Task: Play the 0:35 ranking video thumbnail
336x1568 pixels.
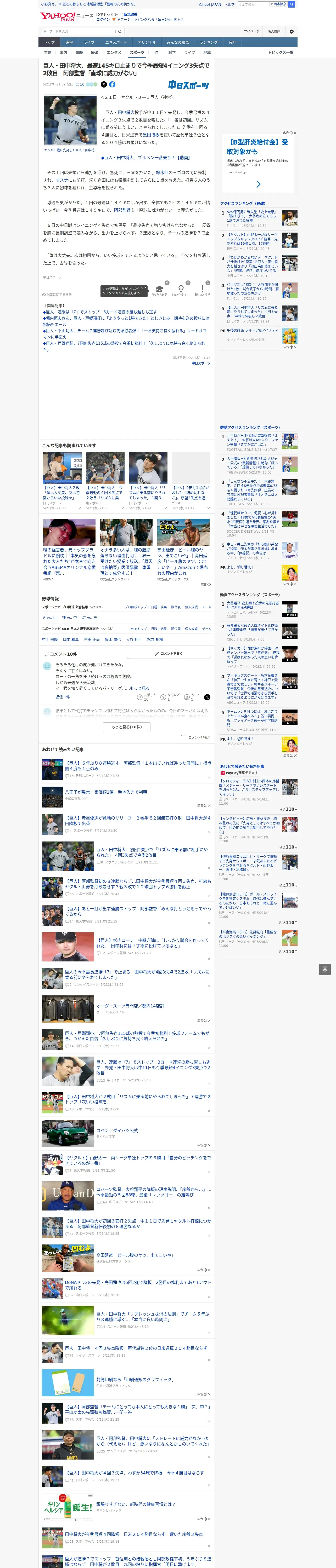Action: pos(290,609)
